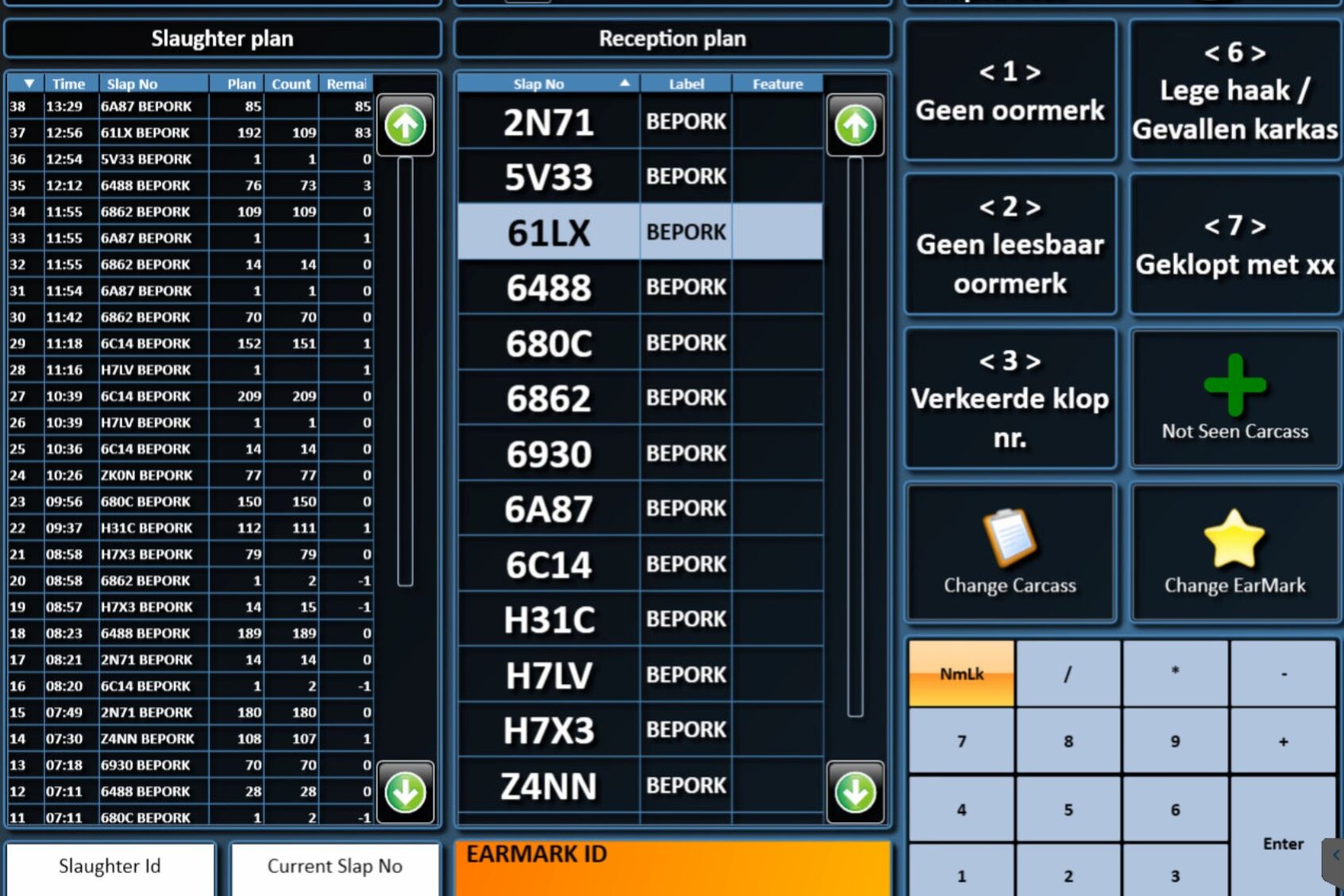Sort Slaughter plan by row number arrow
Image resolution: width=1344 pixels, height=896 pixels.
(29, 83)
